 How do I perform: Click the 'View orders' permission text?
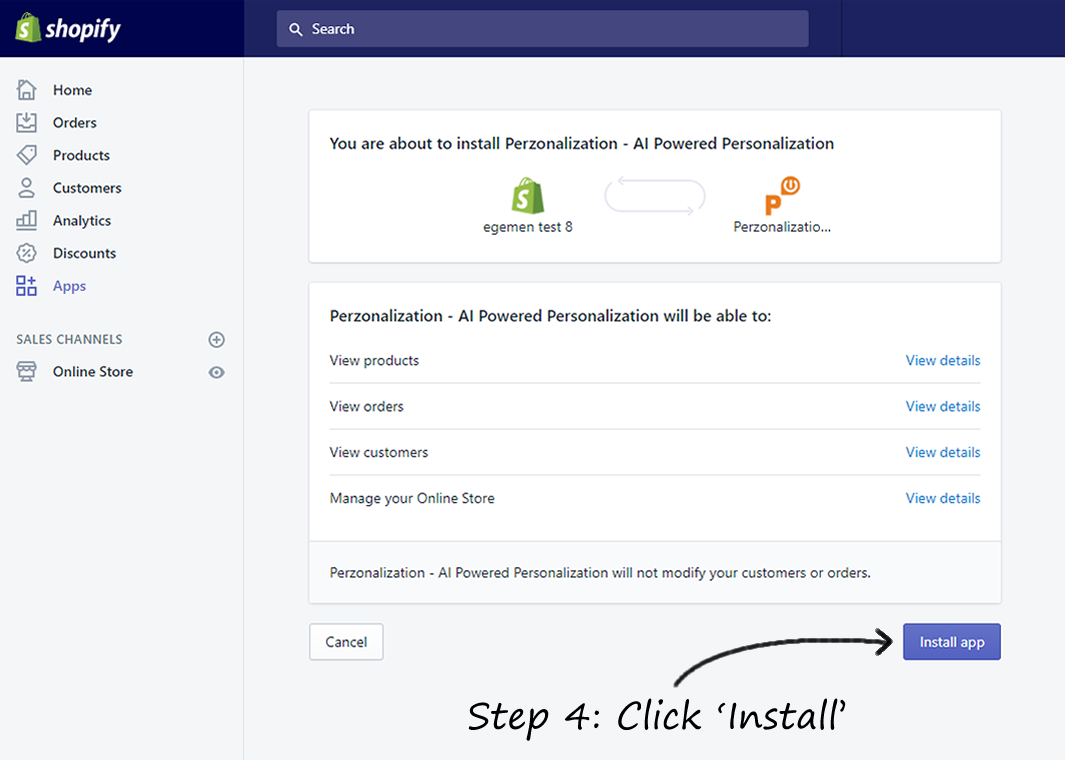point(367,406)
